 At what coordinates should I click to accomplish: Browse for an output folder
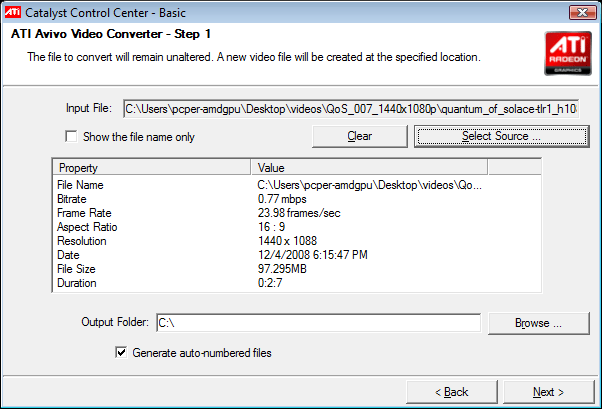coord(538,323)
